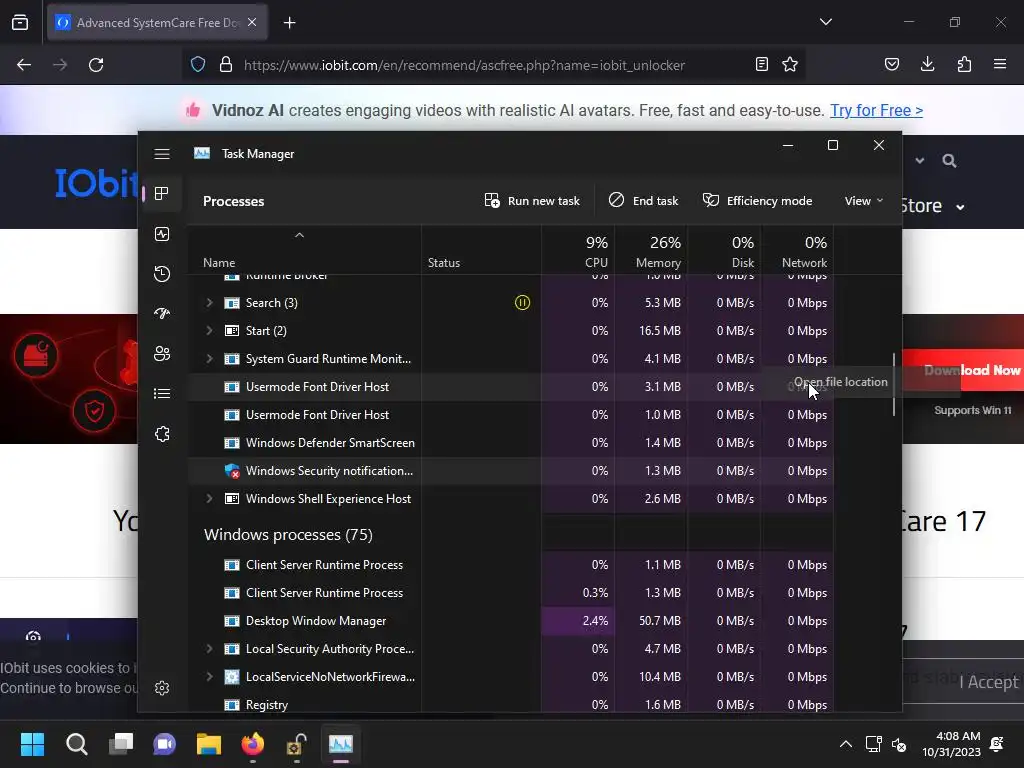The height and width of the screenshot is (768, 1024).
Task: Open Task Manager hamburger navigation menu
Action: (162, 154)
